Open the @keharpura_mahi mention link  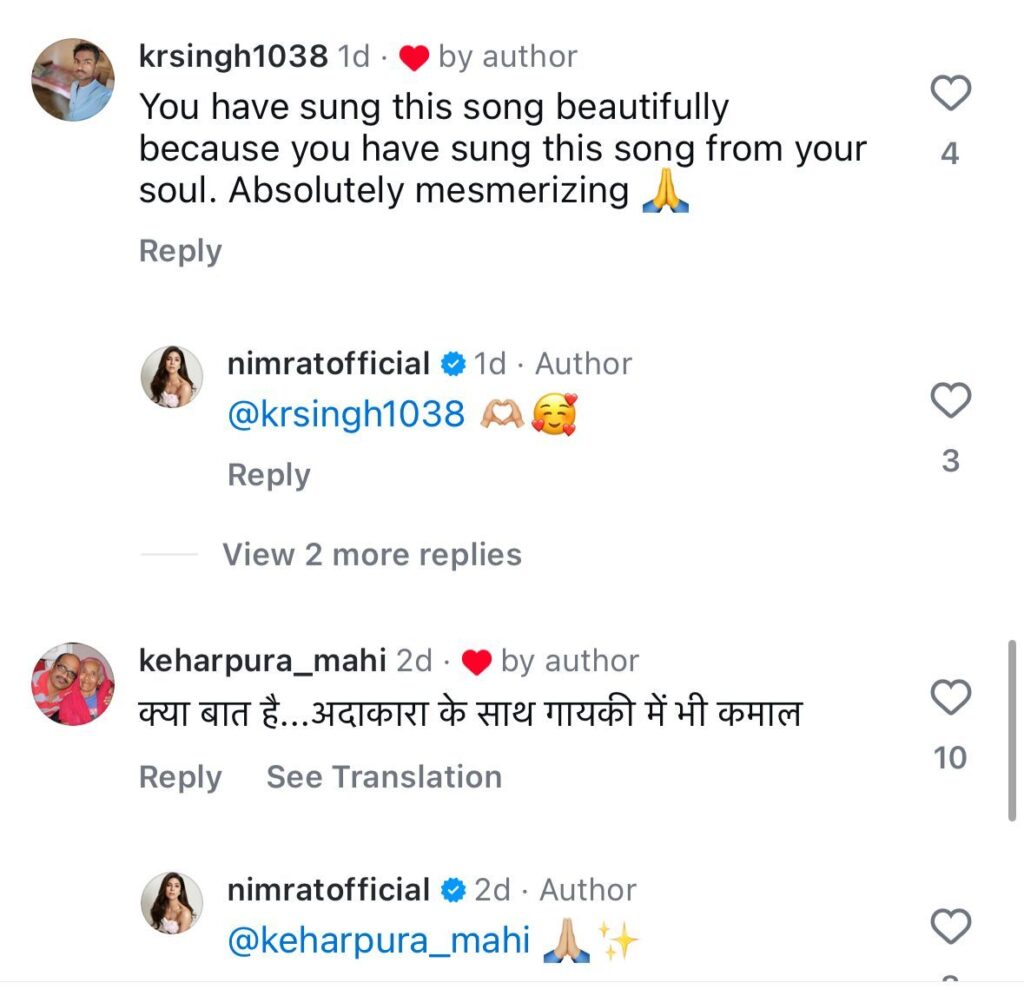[x=378, y=940]
